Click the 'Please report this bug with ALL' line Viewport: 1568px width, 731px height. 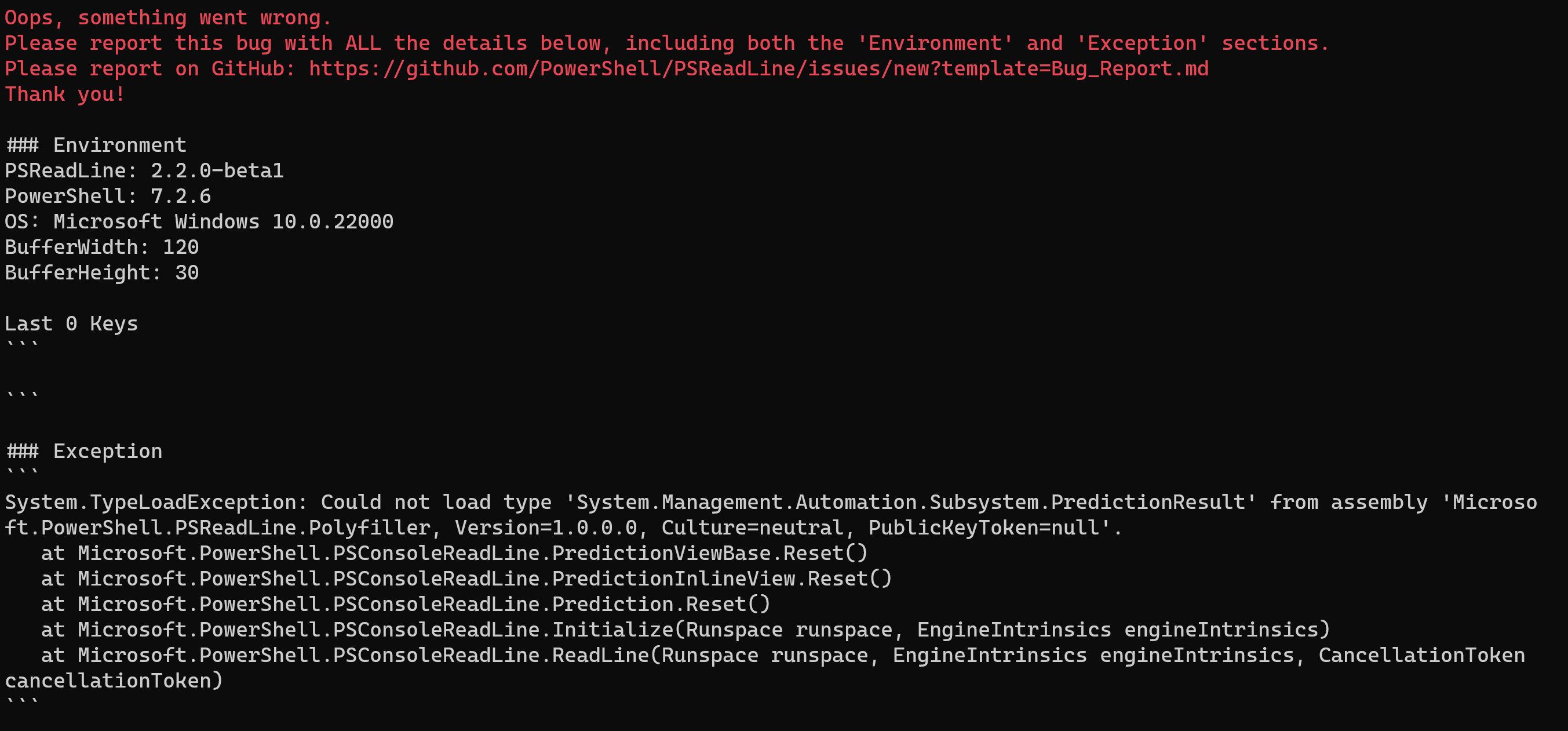tap(667, 43)
